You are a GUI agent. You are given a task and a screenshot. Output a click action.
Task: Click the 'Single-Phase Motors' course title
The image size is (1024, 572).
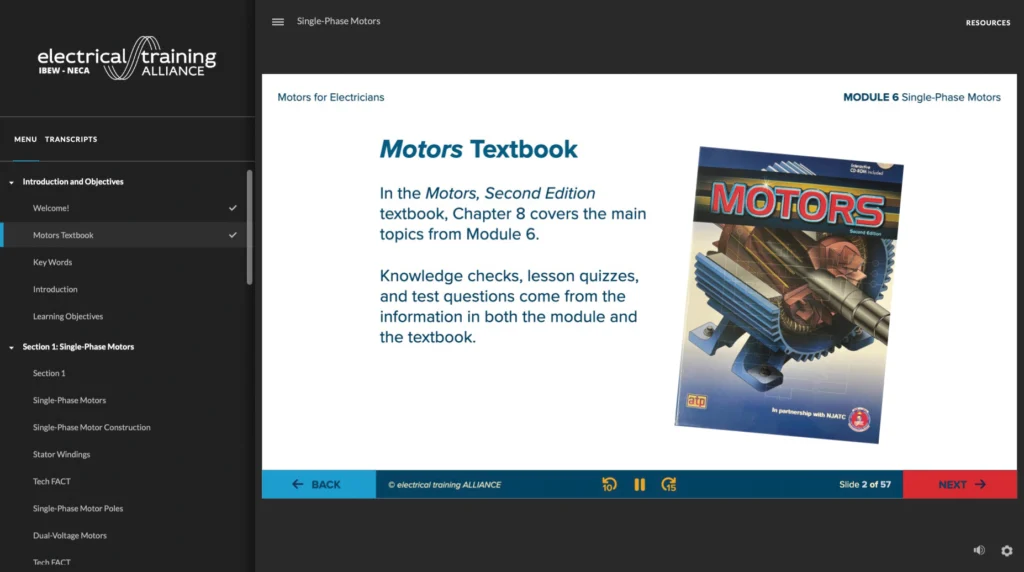338,21
